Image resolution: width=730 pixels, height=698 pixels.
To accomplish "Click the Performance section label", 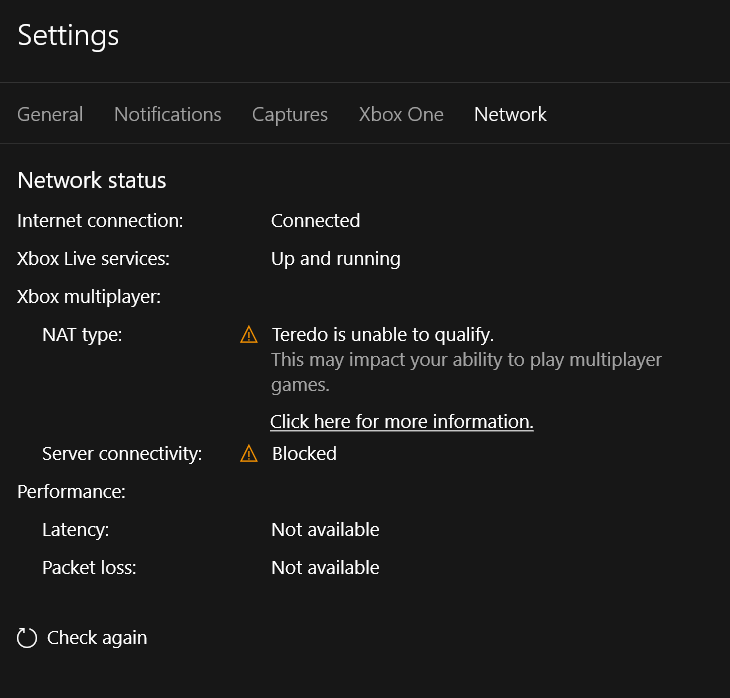I will (x=71, y=492).
